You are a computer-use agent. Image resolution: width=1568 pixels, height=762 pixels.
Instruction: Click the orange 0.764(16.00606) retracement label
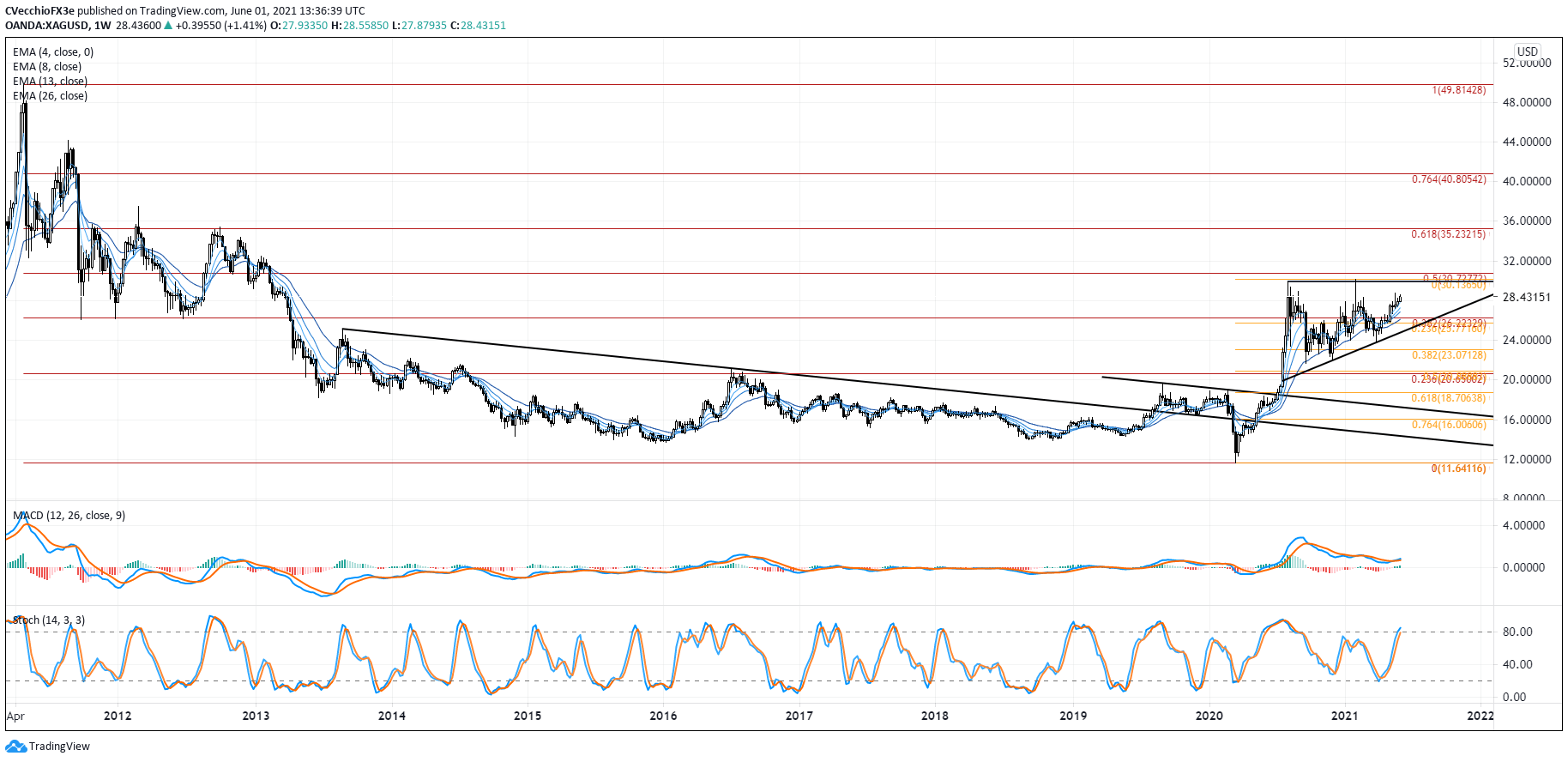click(1449, 425)
